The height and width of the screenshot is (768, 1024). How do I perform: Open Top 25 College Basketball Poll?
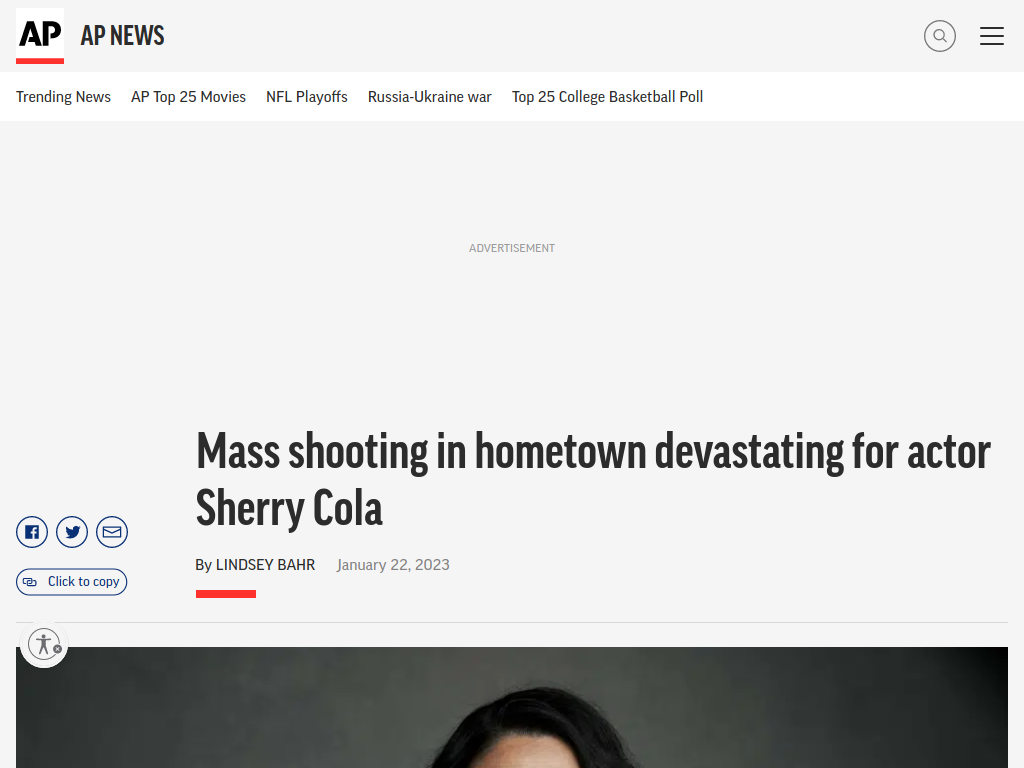607,97
